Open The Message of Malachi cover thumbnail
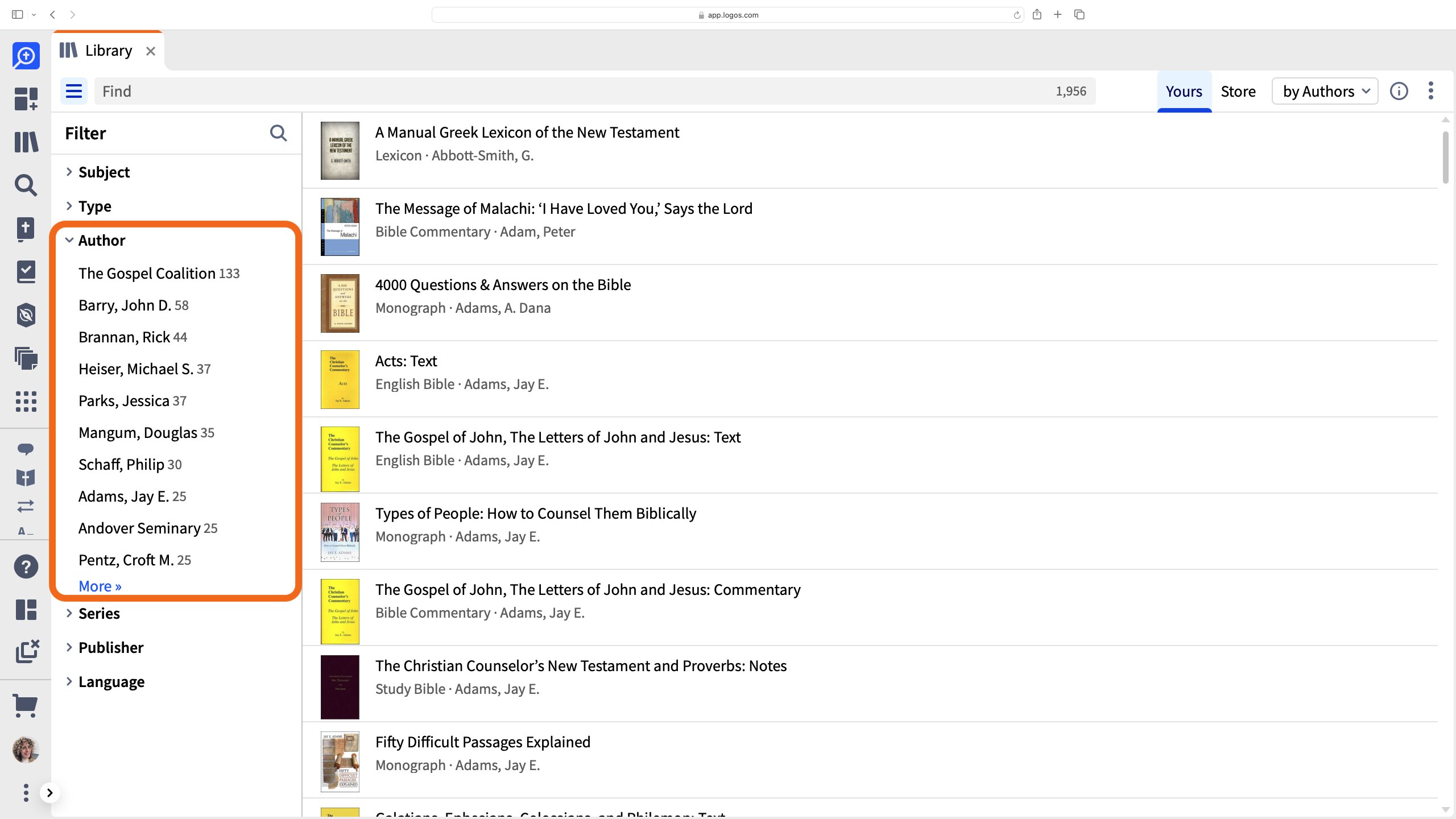Image resolution: width=1456 pixels, height=819 pixels. pyautogui.click(x=340, y=227)
